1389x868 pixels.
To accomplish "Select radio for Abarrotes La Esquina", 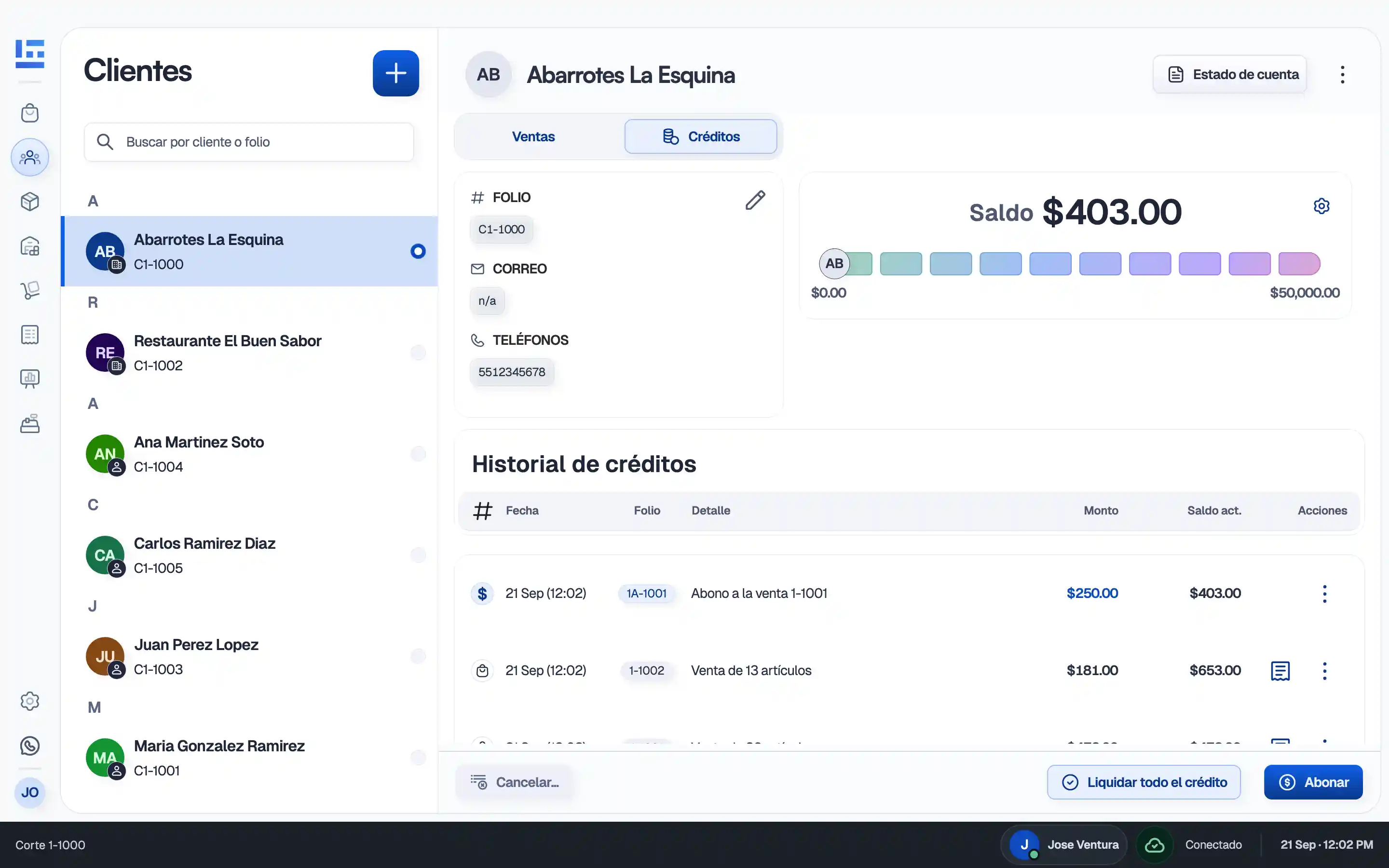I will click(x=419, y=251).
